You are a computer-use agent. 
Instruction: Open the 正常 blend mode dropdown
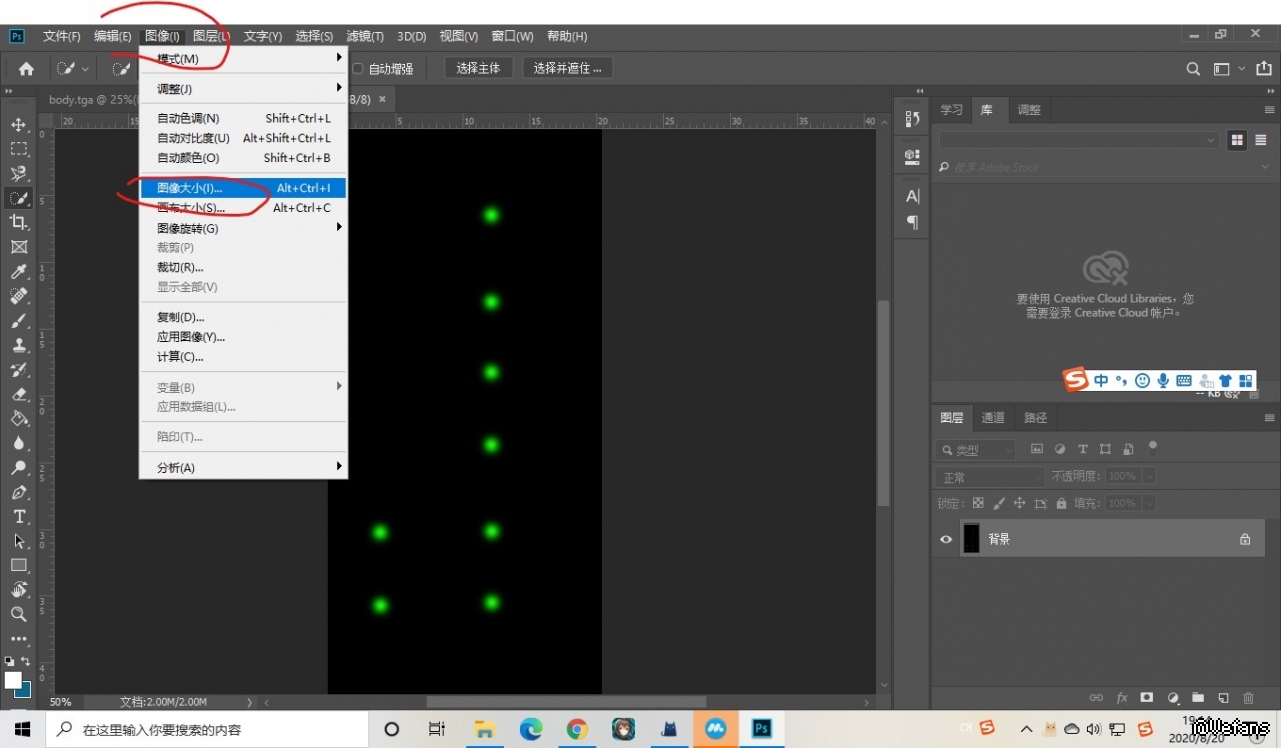click(x=988, y=477)
